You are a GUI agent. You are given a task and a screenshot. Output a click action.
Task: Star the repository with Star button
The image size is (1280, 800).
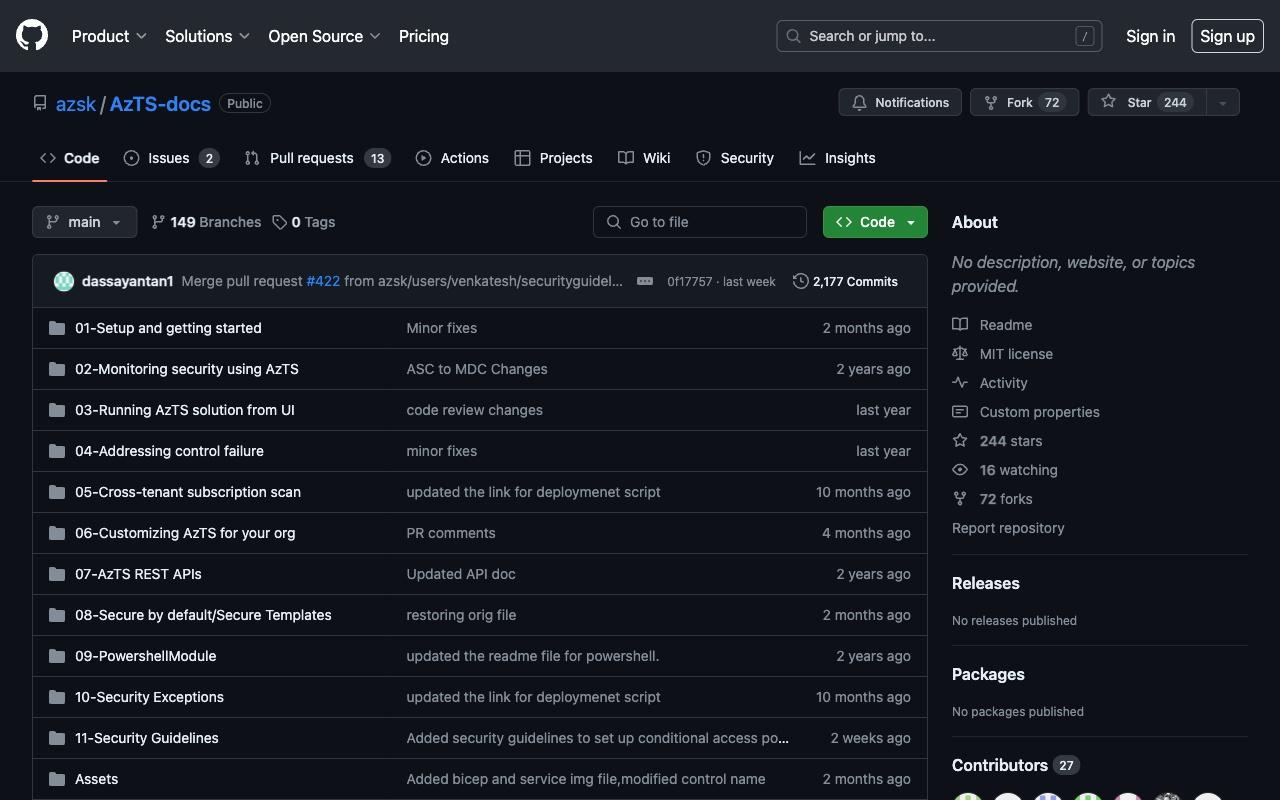click(x=1146, y=102)
